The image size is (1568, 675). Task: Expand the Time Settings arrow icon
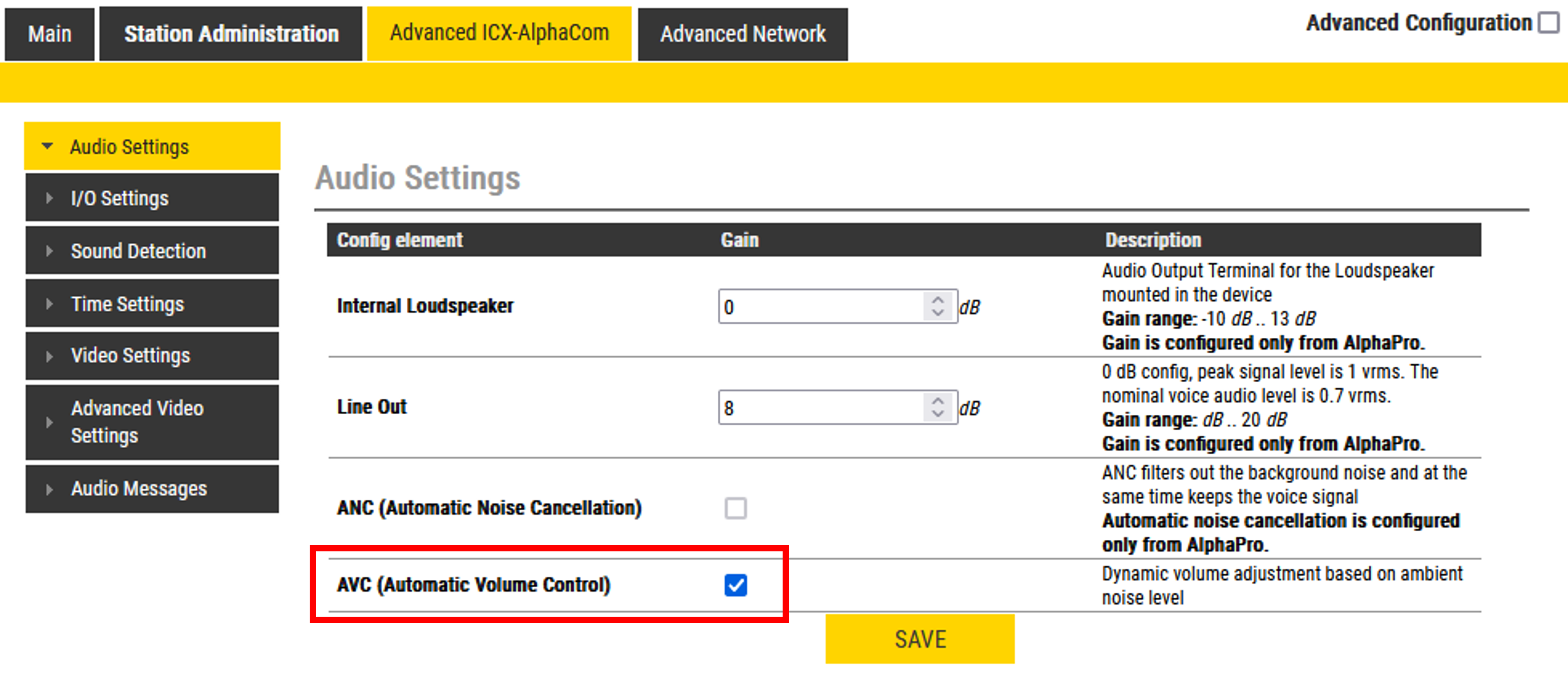[x=49, y=303]
